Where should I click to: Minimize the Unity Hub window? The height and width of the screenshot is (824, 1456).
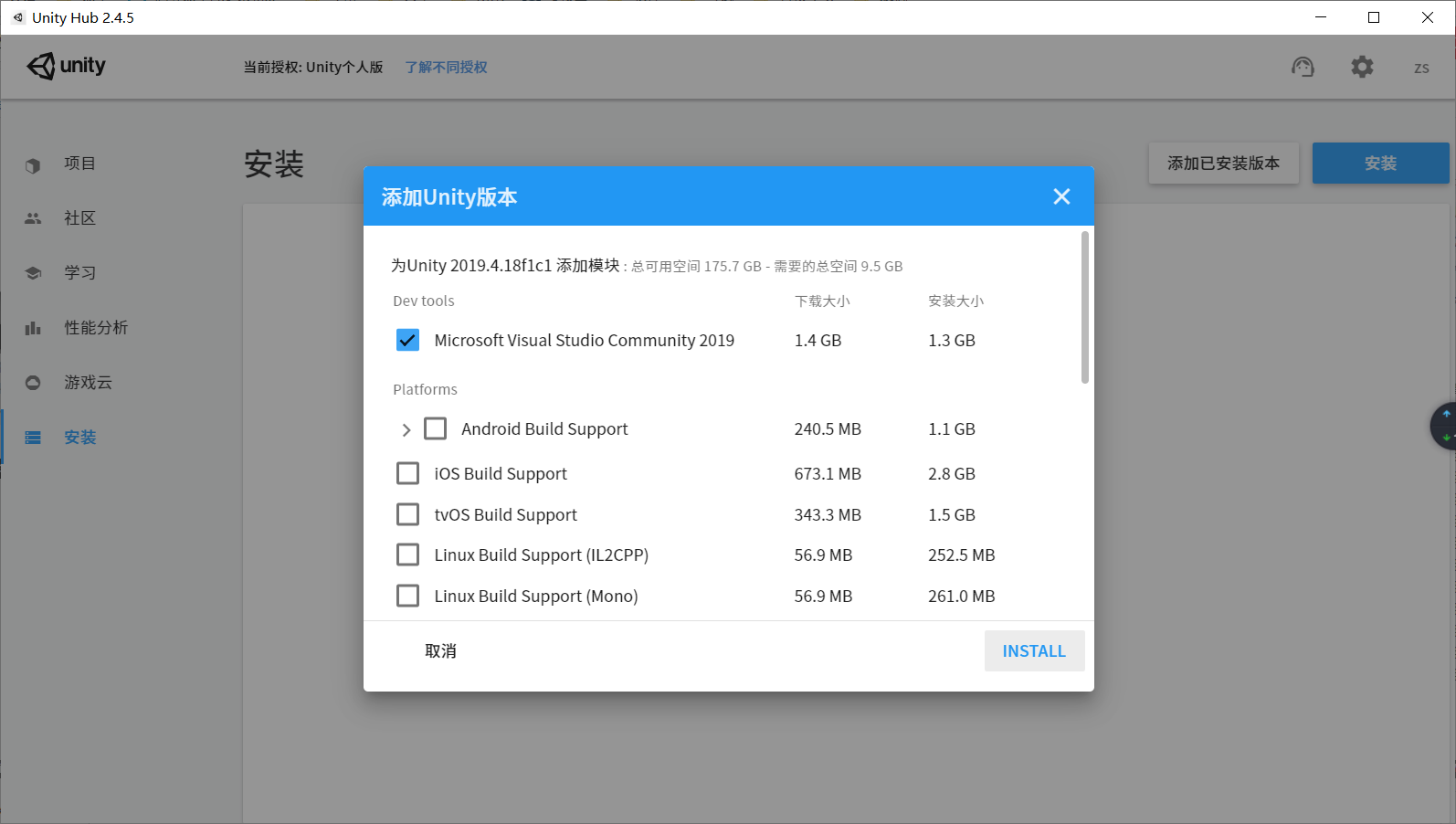click(x=1320, y=17)
